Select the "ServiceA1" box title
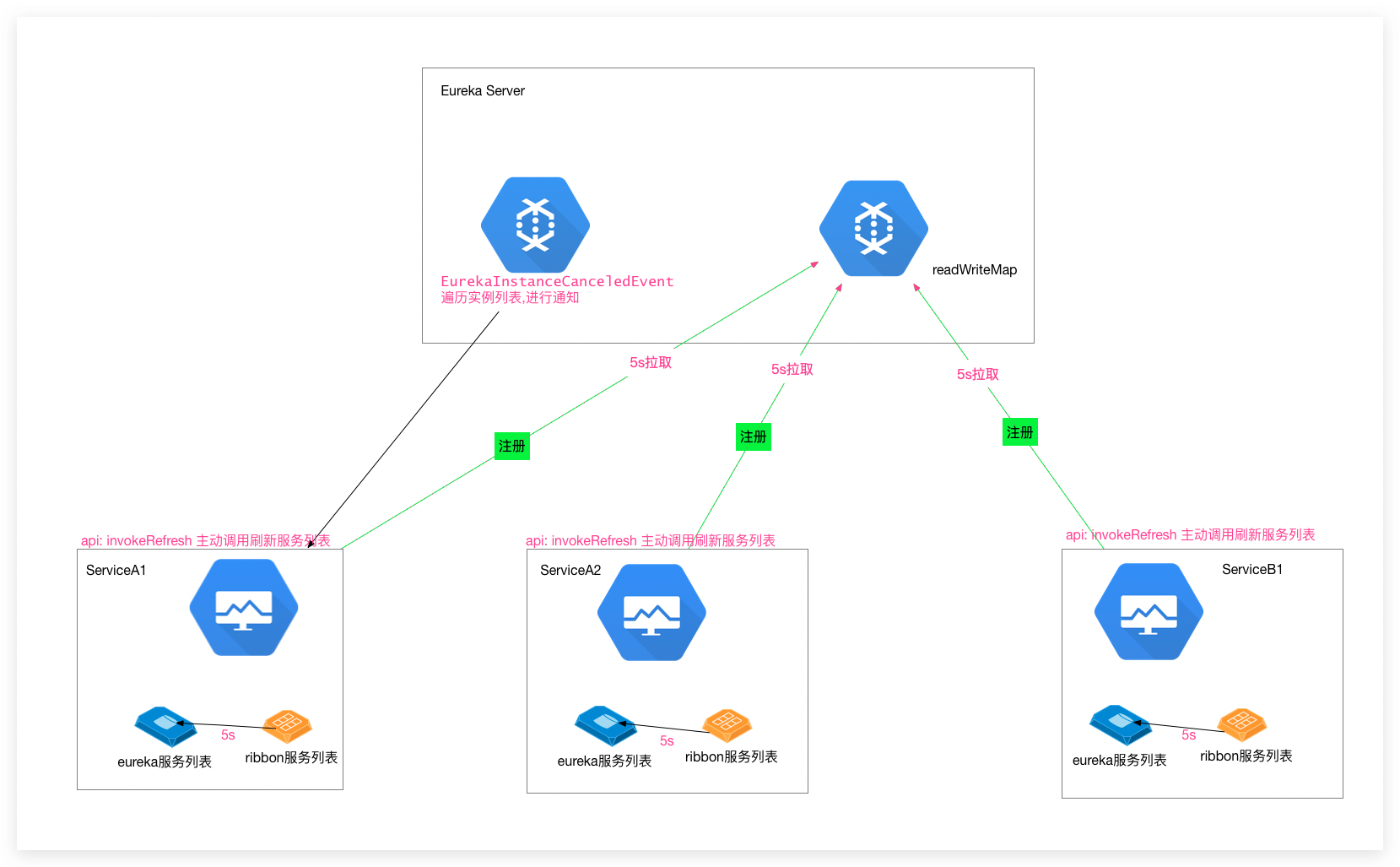Viewport: 1400px width, 867px height. tap(116, 570)
